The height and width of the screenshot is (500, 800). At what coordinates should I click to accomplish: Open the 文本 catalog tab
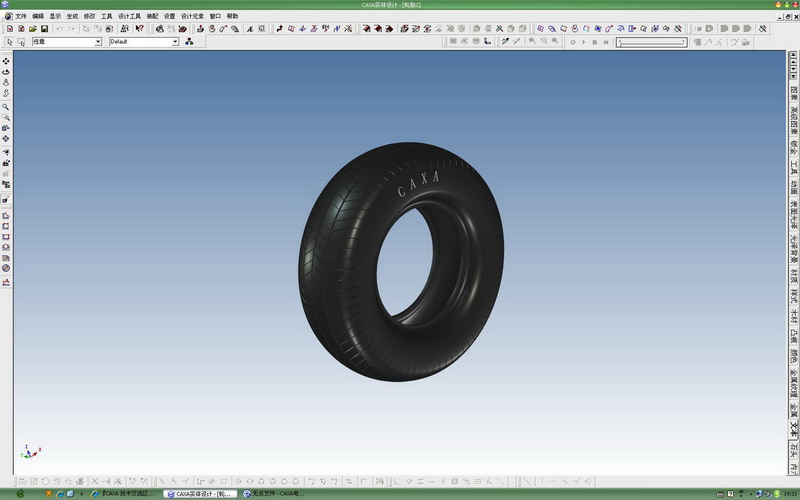[793, 427]
